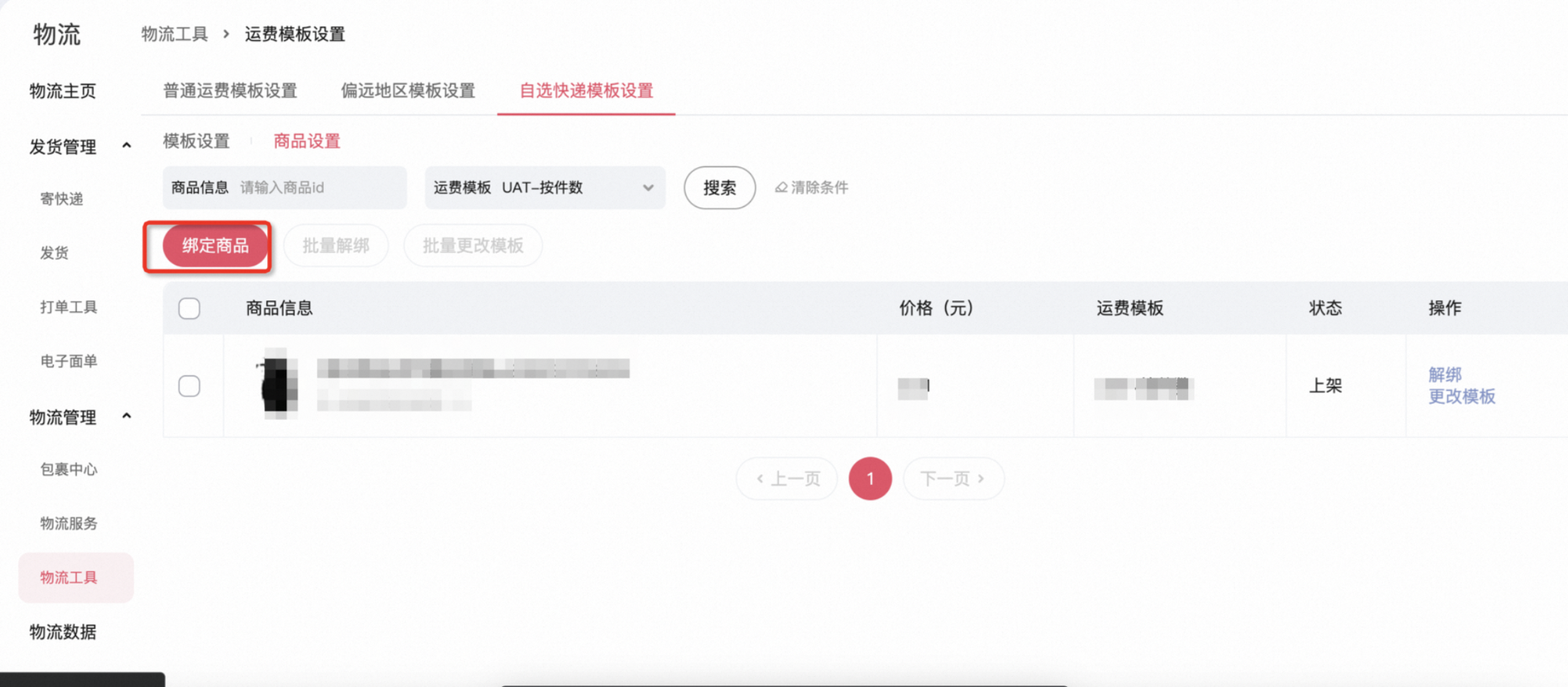Click the 解绑 link in 操作 column
This screenshot has width=1568, height=687.
pyautogui.click(x=1445, y=374)
